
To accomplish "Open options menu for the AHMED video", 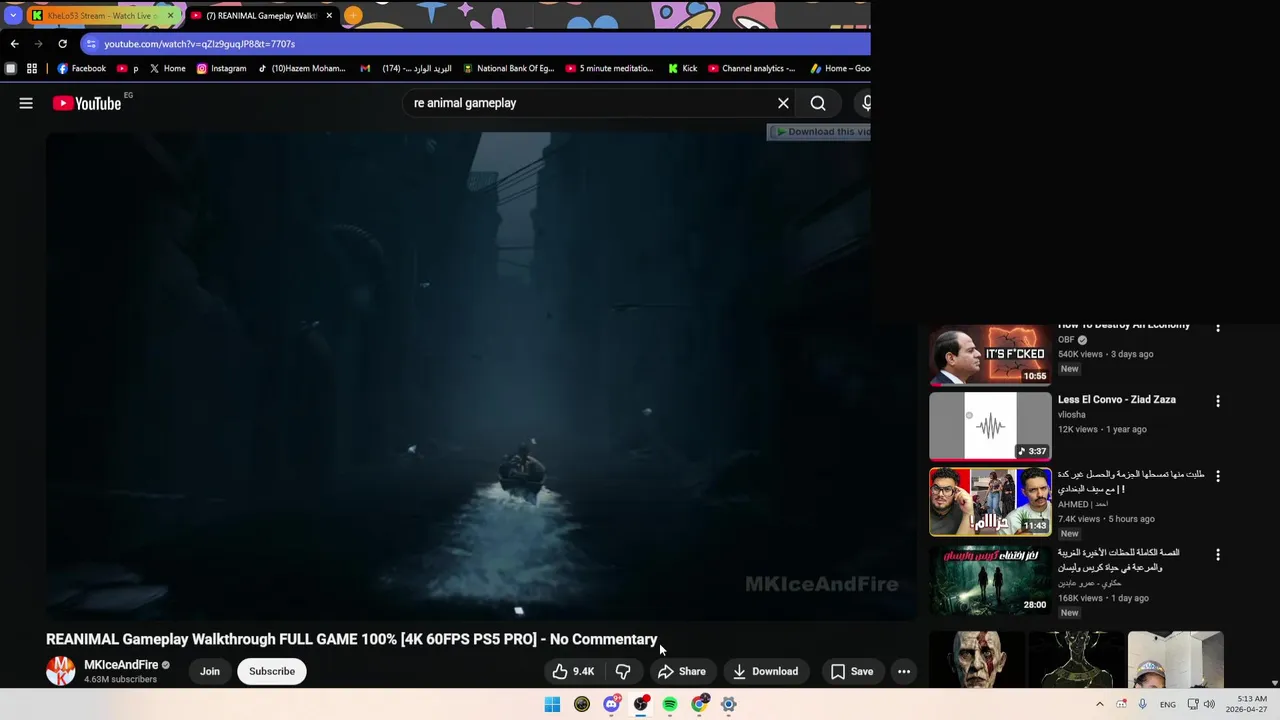I will [x=1217, y=476].
